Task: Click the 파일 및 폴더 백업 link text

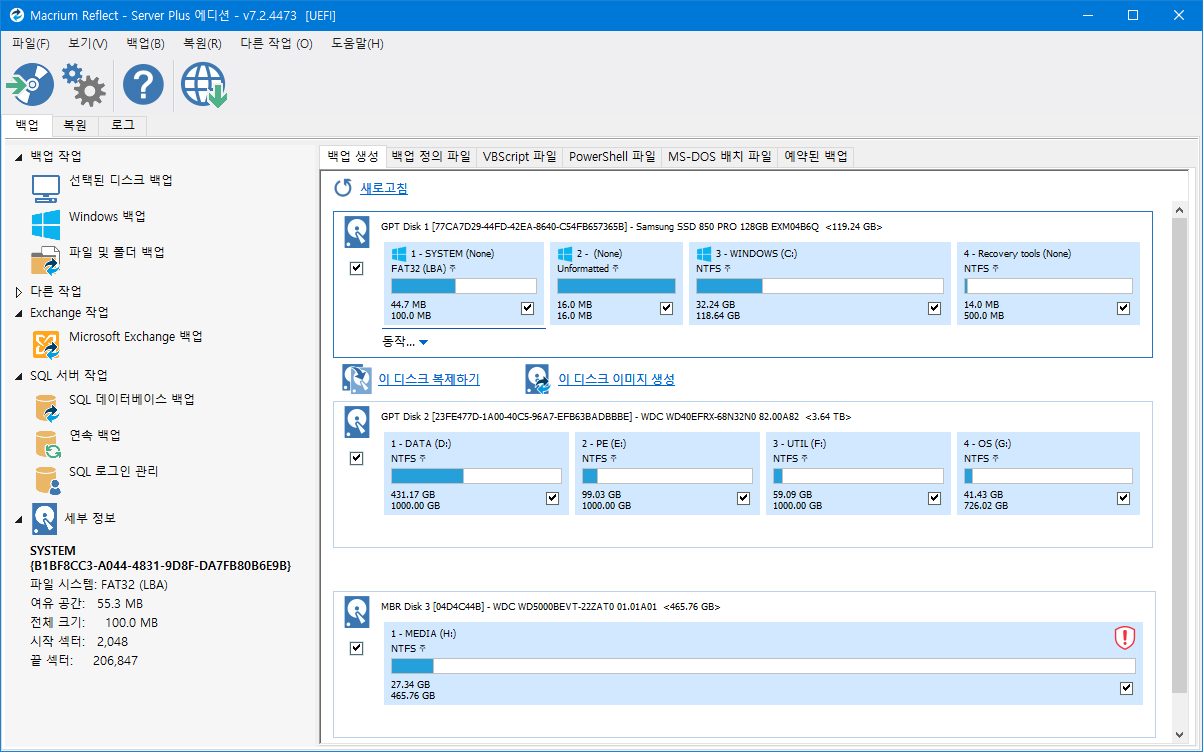Action: (x=117, y=252)
